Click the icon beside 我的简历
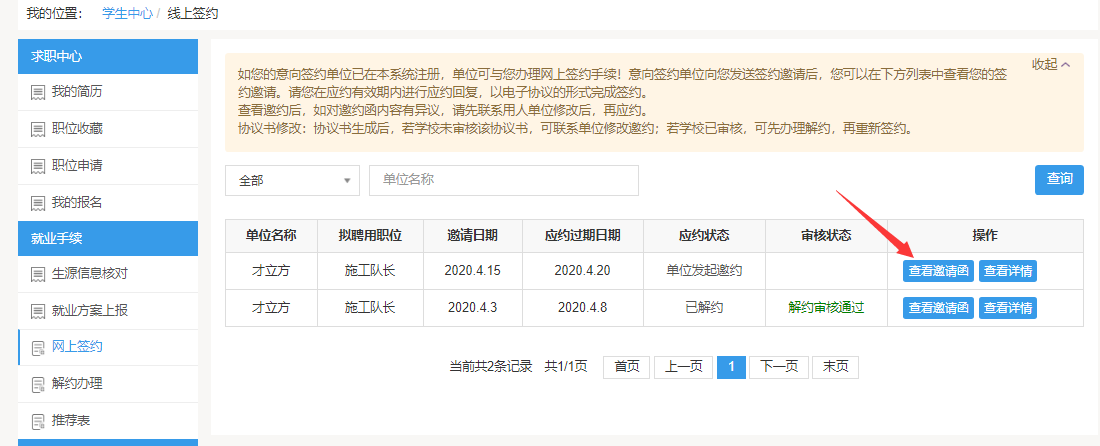Image resolution: width=1100 pixels, height=446 pixels. pos(38,92)
